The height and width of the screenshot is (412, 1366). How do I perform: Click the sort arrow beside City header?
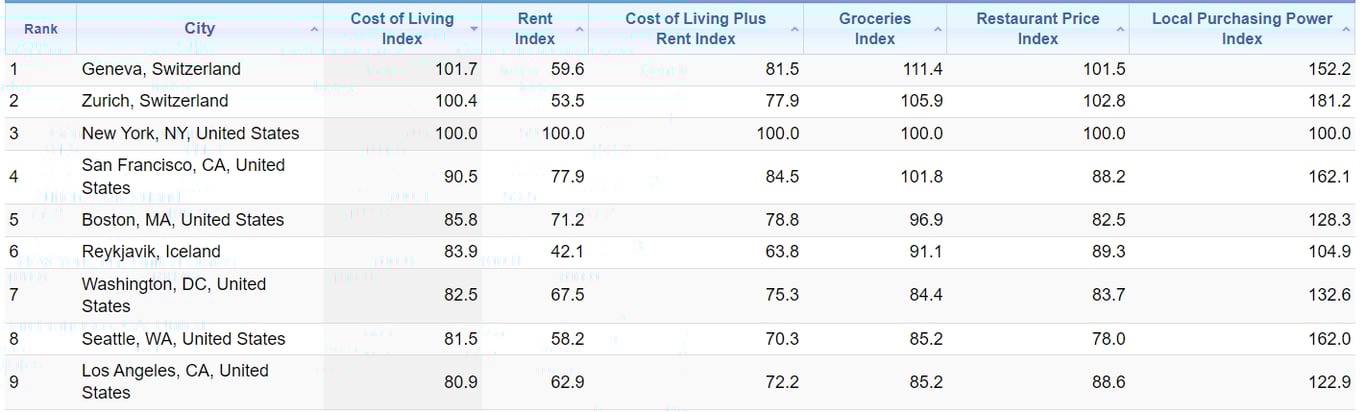[315, 29]
